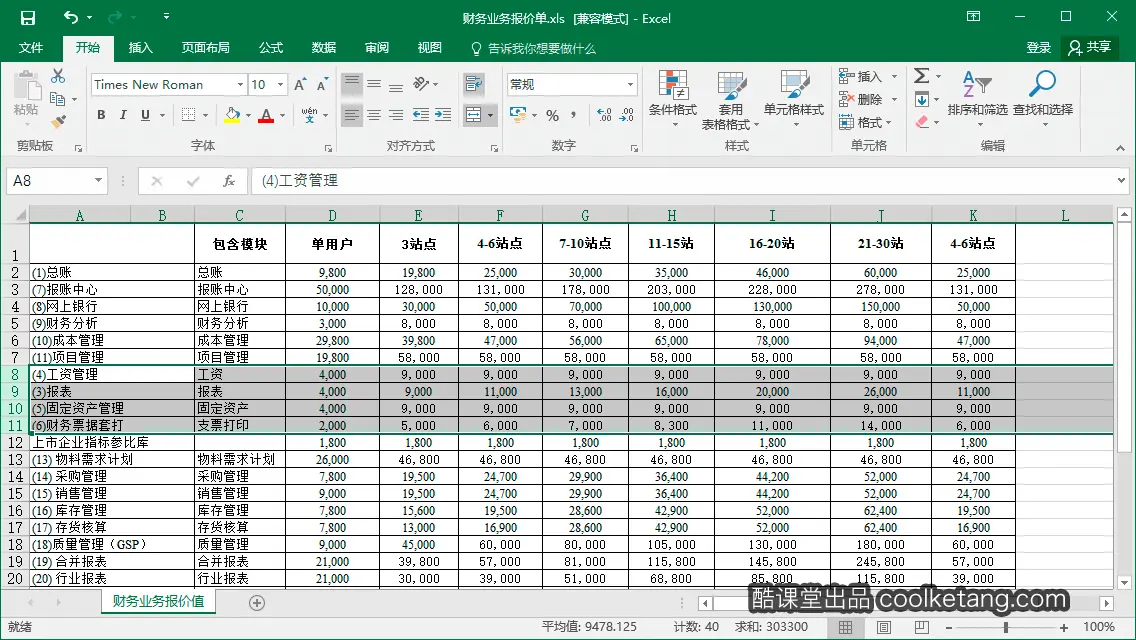The height and width of the screenshot is (640, 1136).
Task: Click the Copy icon in clipboard group
Action: (x=57, y=99)
